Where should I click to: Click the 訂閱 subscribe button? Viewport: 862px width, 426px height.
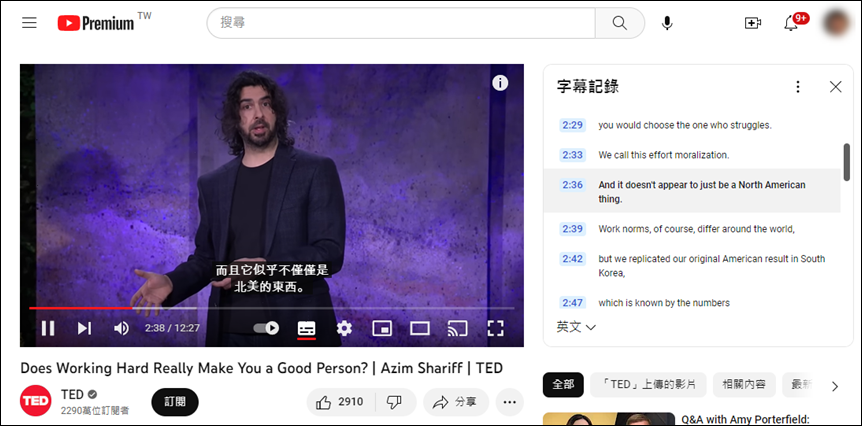175,402
